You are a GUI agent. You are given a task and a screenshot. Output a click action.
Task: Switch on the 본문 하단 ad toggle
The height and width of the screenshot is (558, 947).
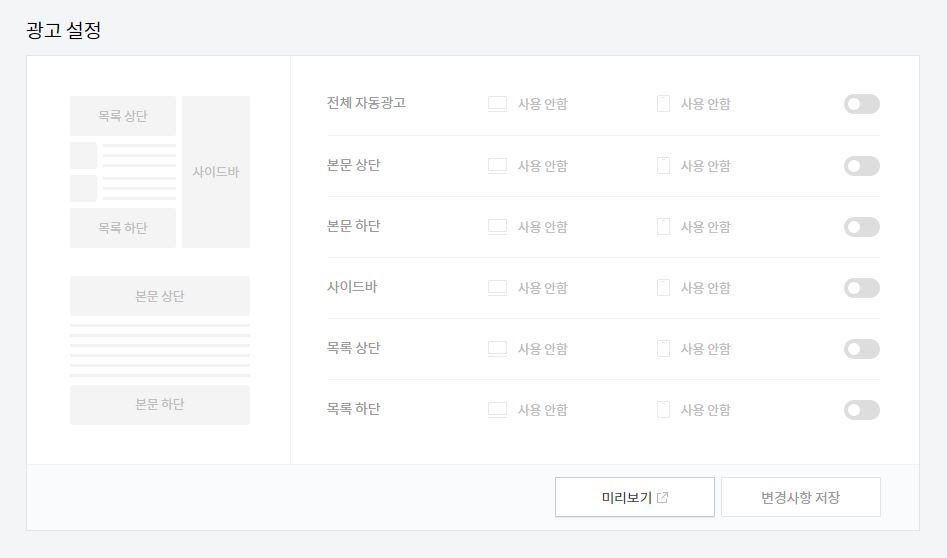pos(862,227)
